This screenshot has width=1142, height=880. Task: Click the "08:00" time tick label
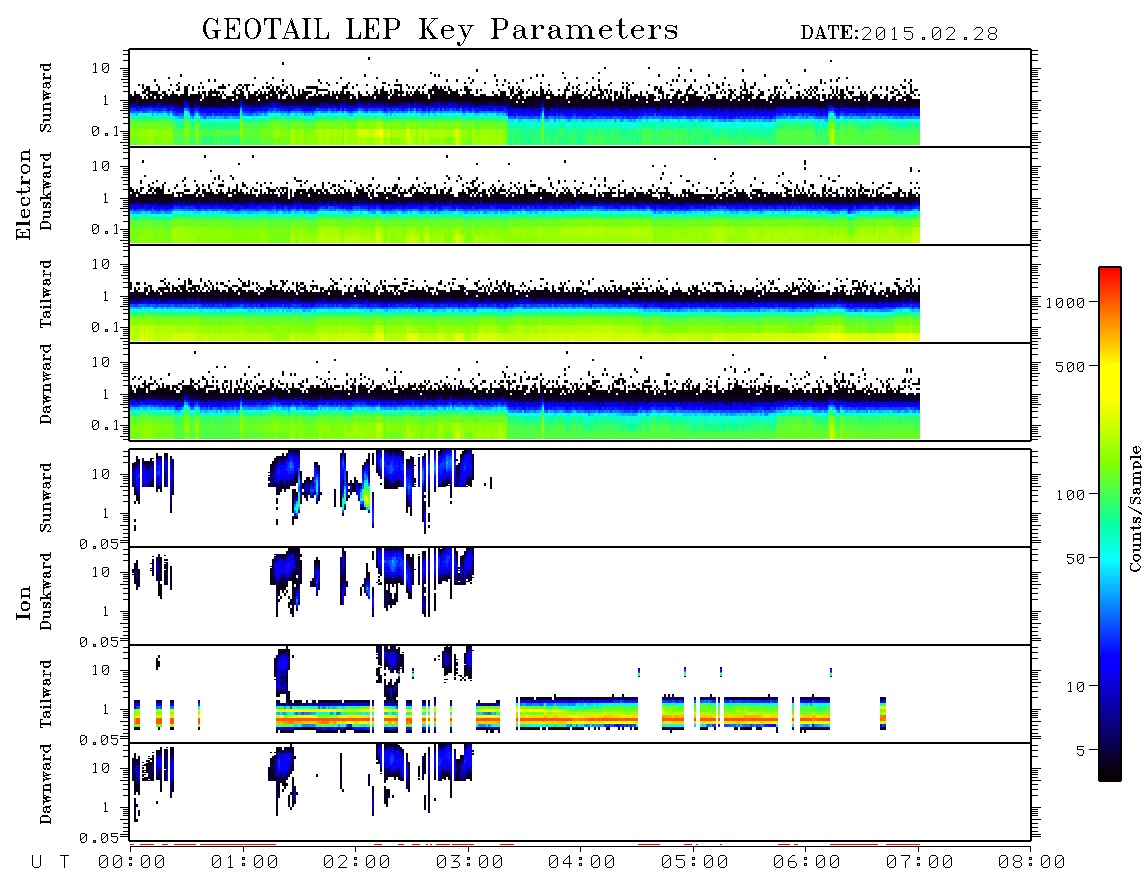[1031, 863]
